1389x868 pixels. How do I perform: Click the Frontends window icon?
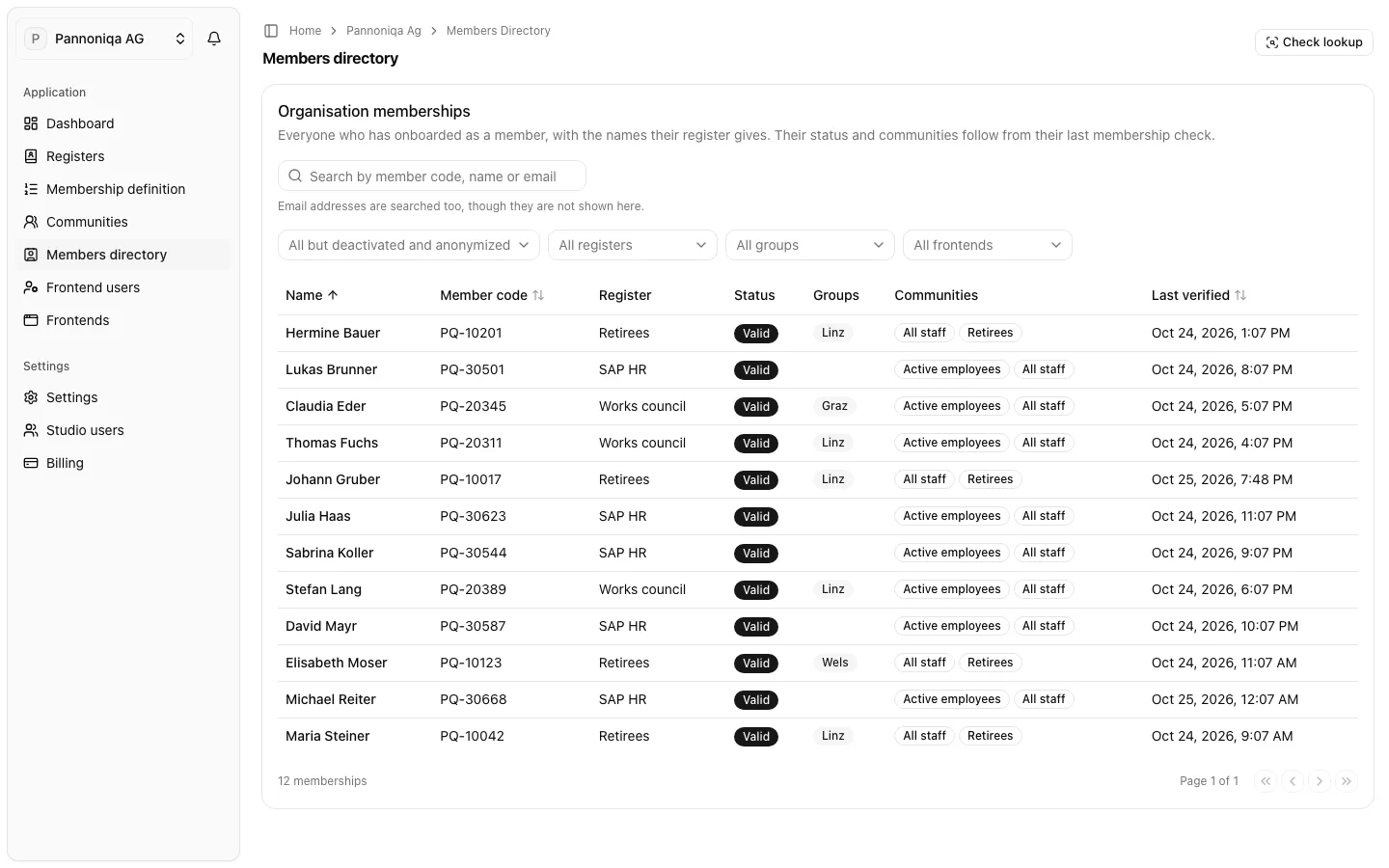[31, 320]
